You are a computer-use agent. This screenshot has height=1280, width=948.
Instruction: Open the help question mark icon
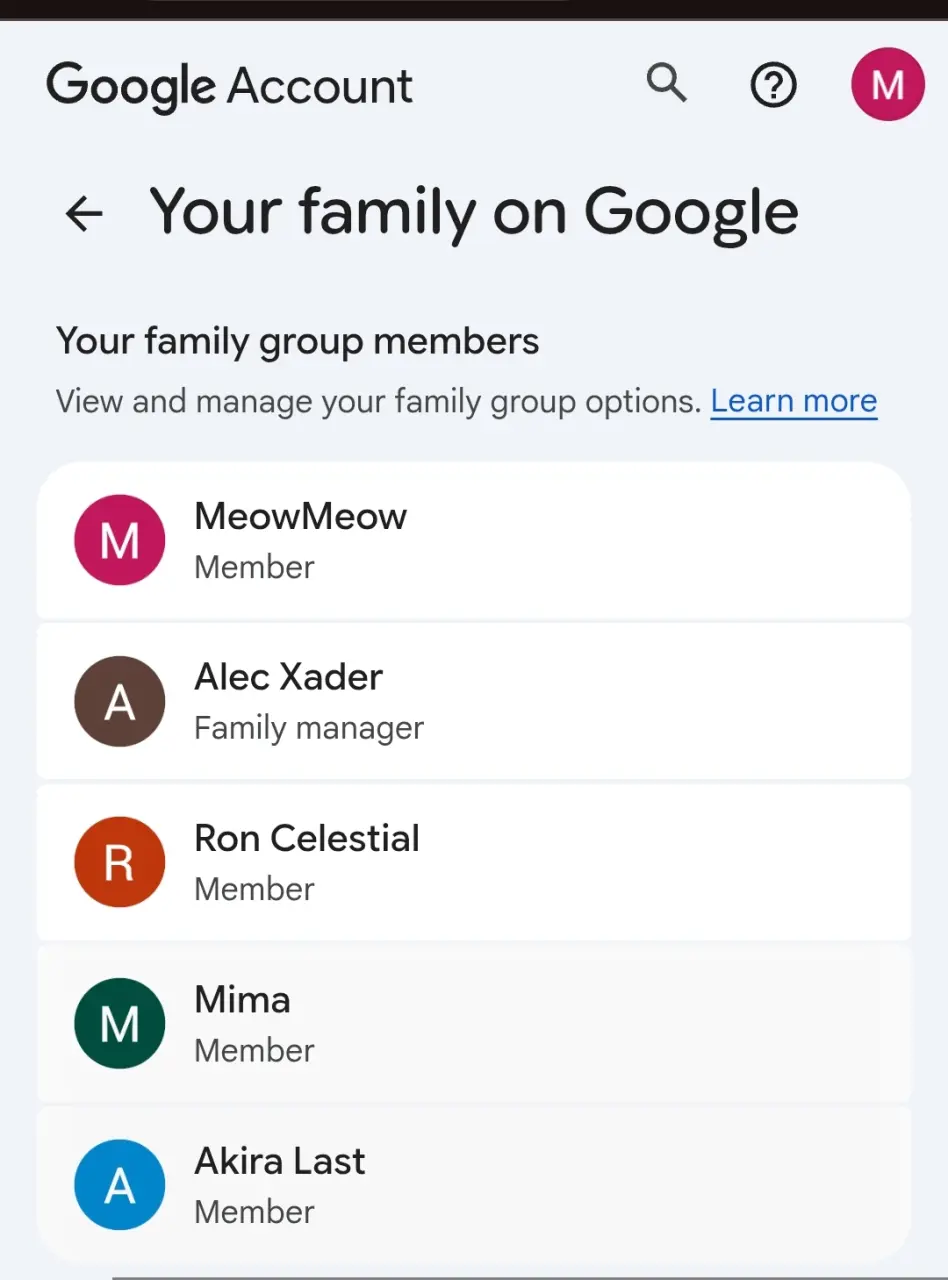pyautogui.click(x=773, y=86)
